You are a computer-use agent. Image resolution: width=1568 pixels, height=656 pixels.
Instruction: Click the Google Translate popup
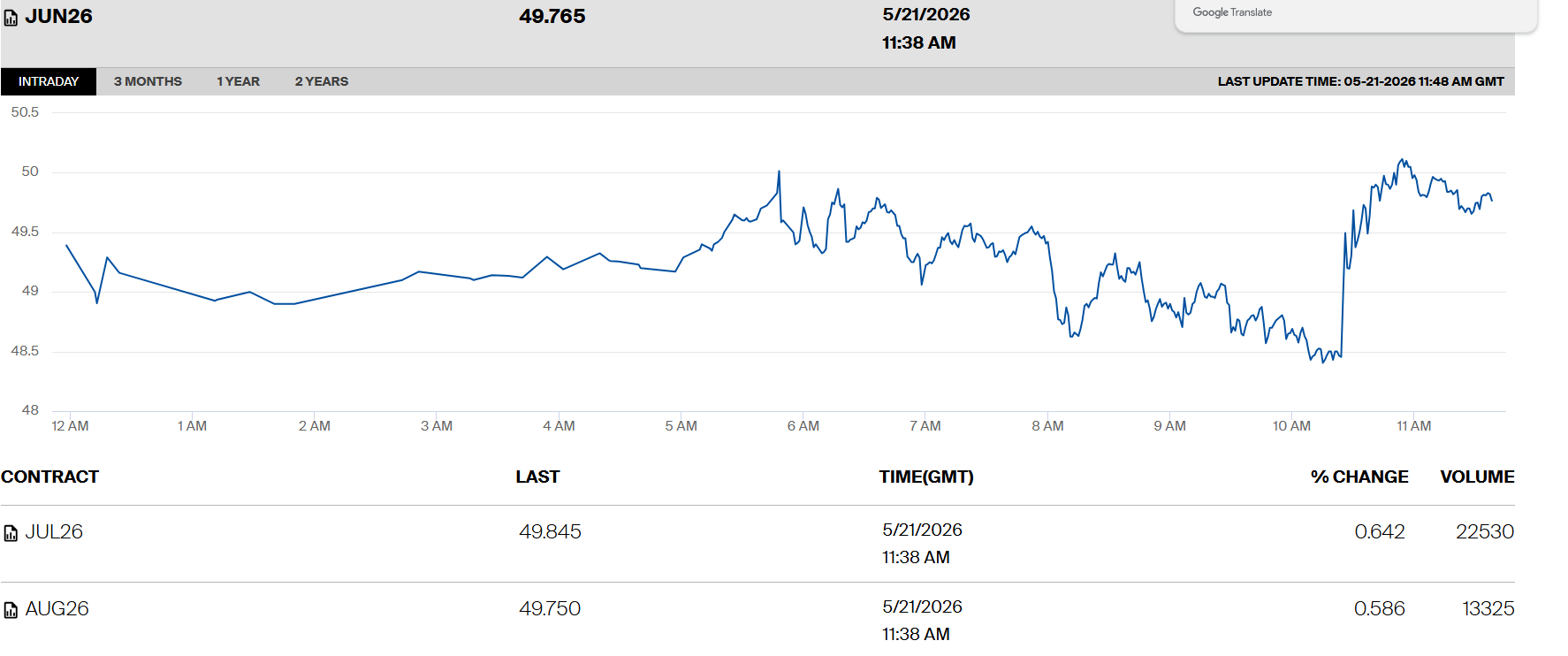(1356, 16)
